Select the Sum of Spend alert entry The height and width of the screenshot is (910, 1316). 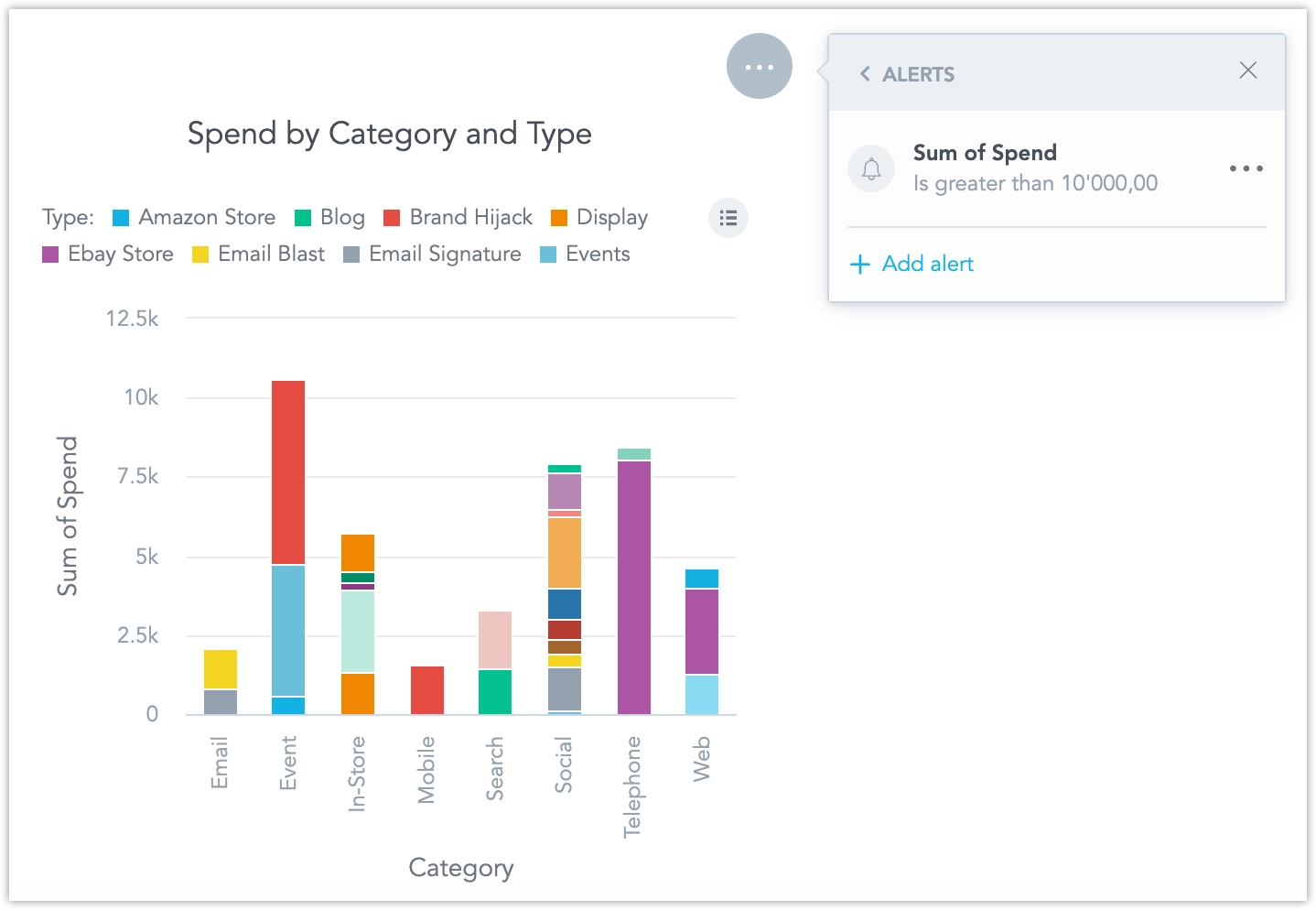click(x=1057, y=168)
